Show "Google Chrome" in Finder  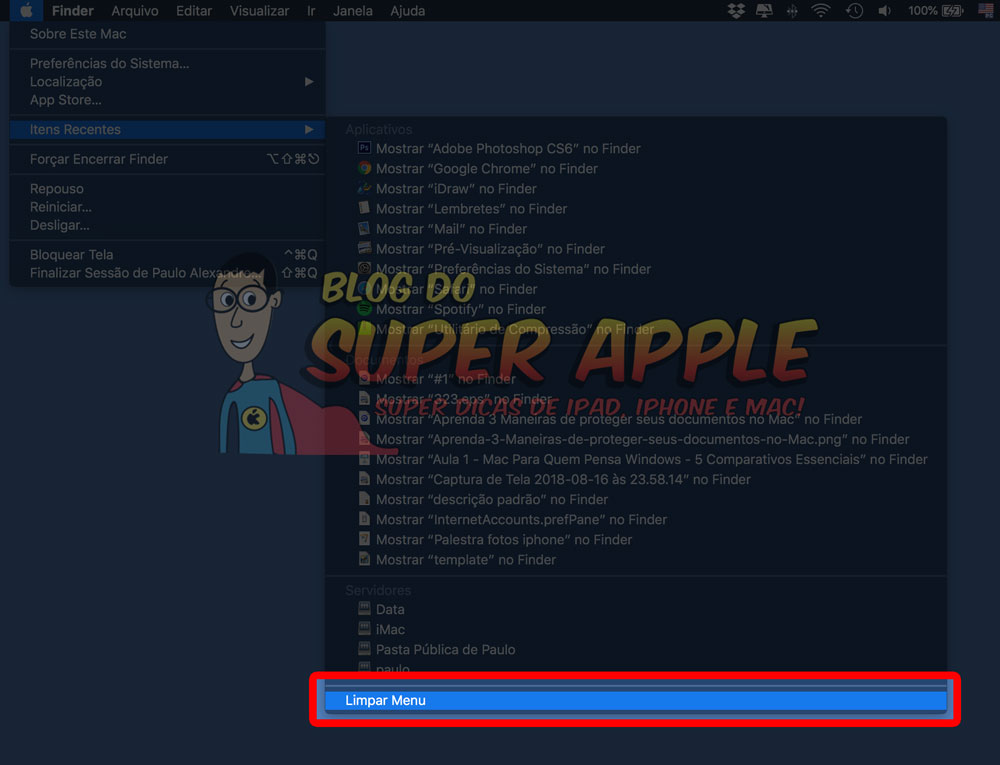click(486, 169)
